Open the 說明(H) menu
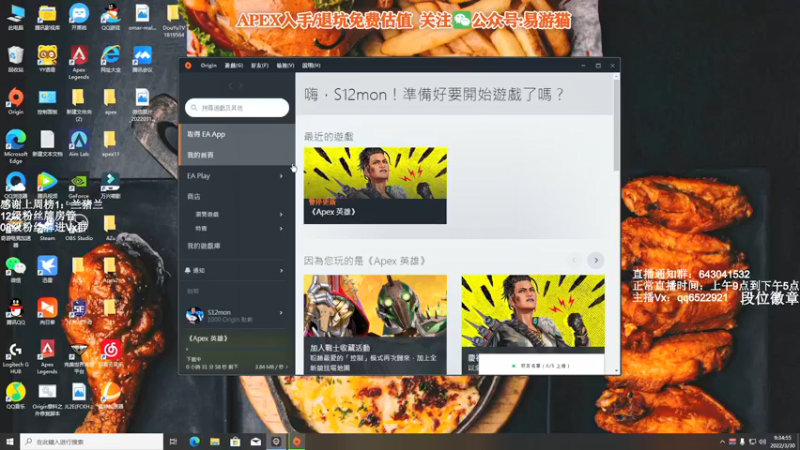Image resolution: width=800 pixels, height=450 pixels. click(311, 65)
